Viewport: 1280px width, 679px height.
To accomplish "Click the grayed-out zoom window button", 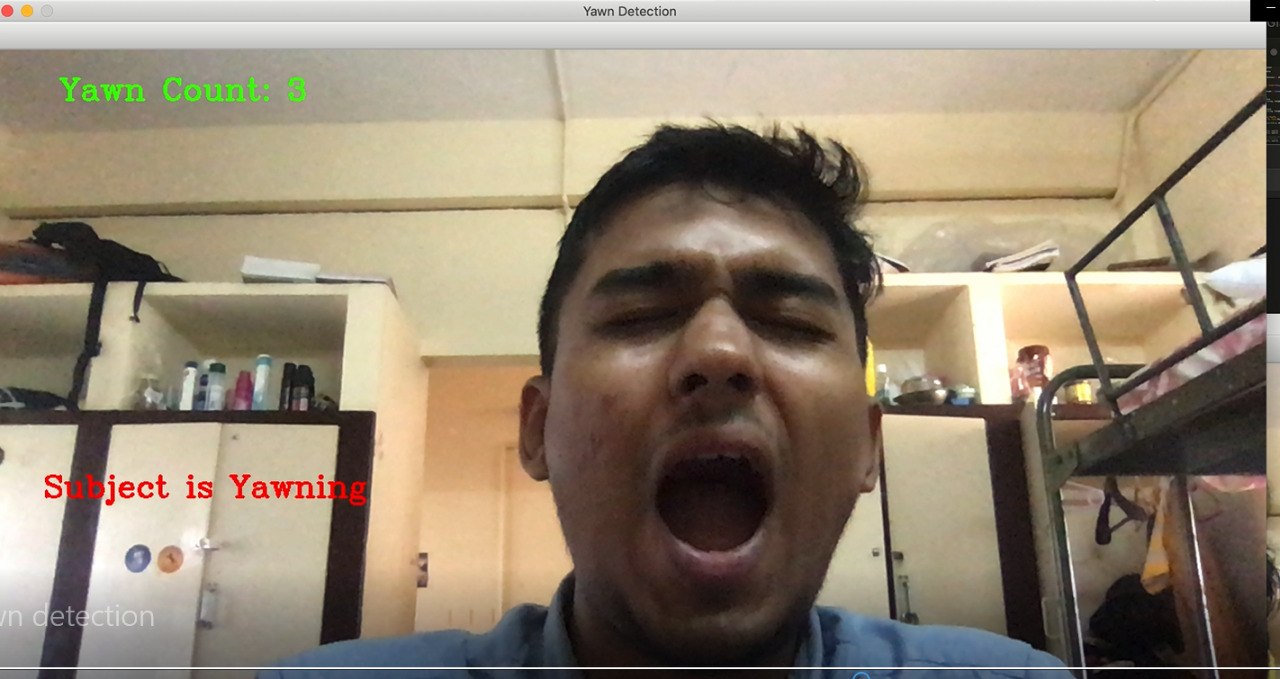I will [x=46, y=11].
